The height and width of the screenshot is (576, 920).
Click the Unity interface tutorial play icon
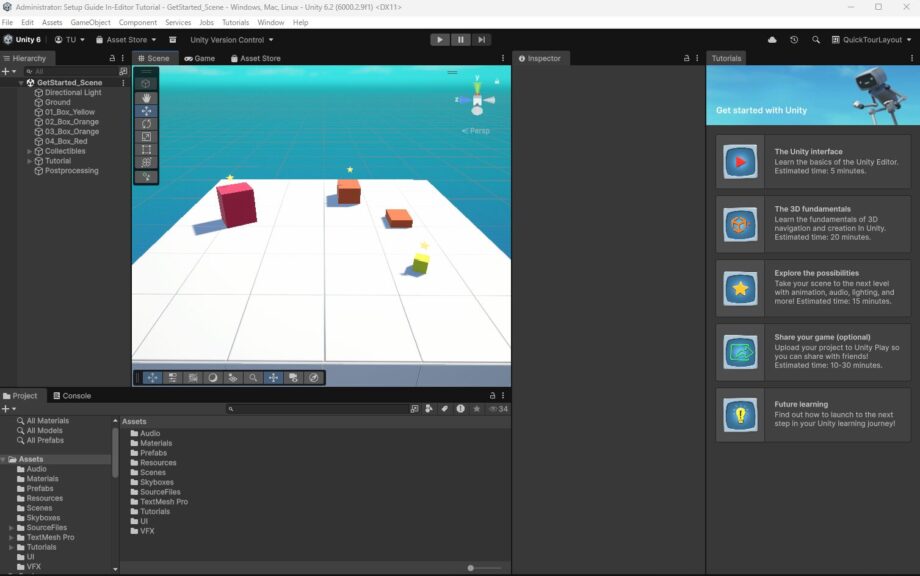741,161
